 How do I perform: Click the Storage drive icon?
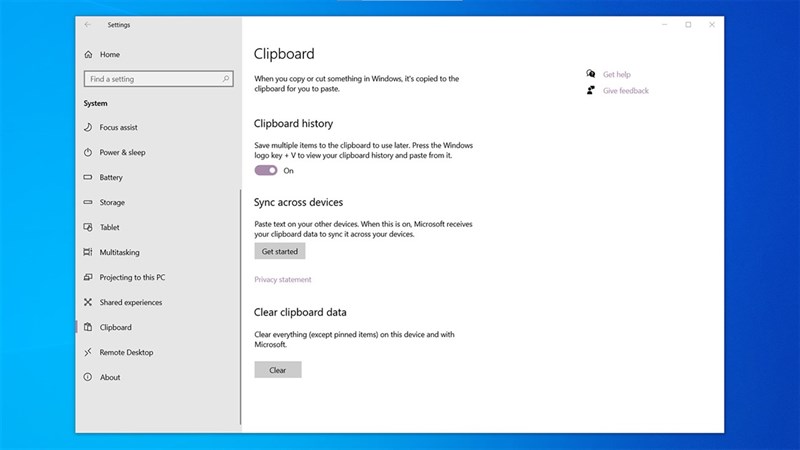(88, 202)
